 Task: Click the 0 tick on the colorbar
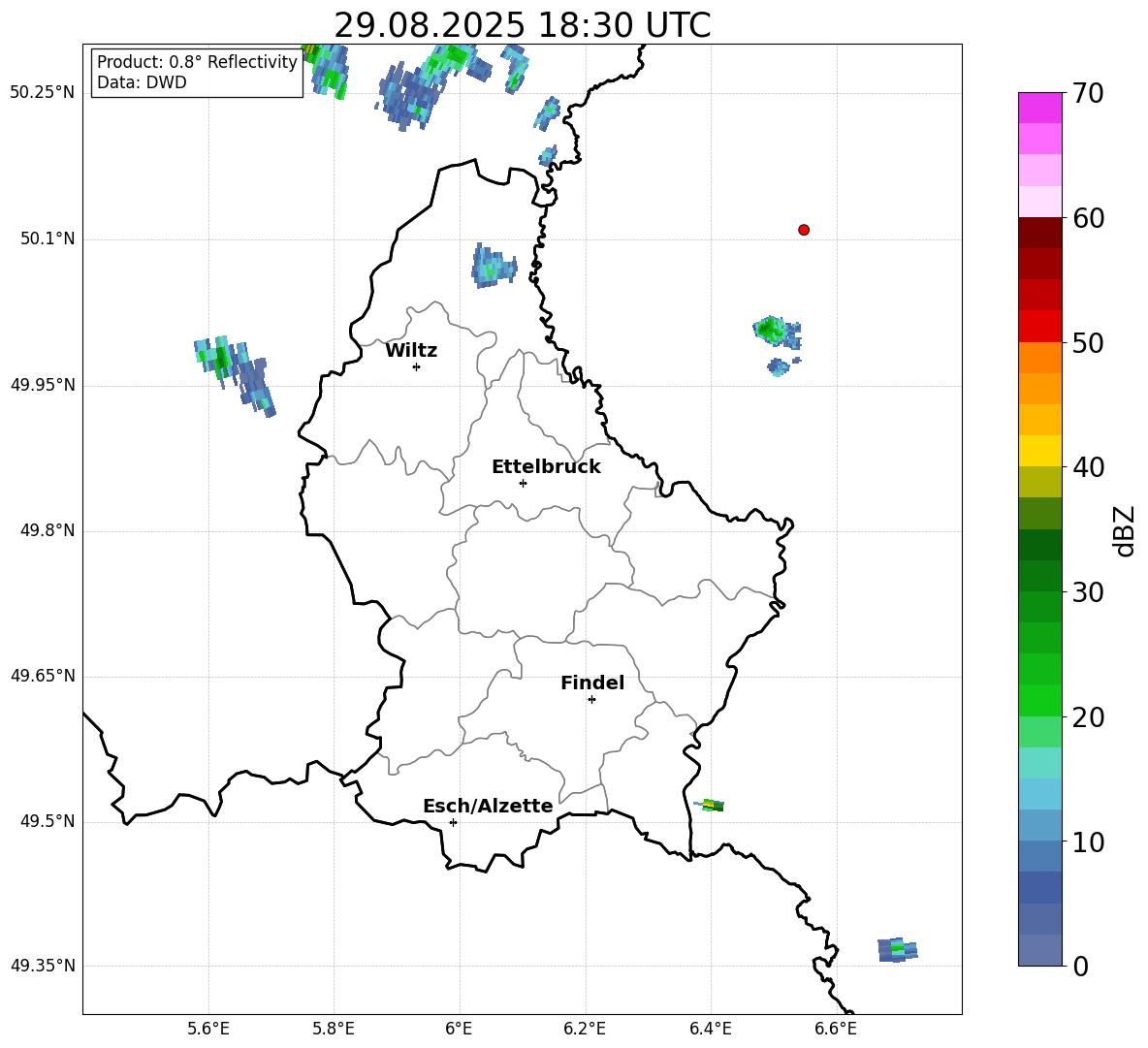(1080, 967)
